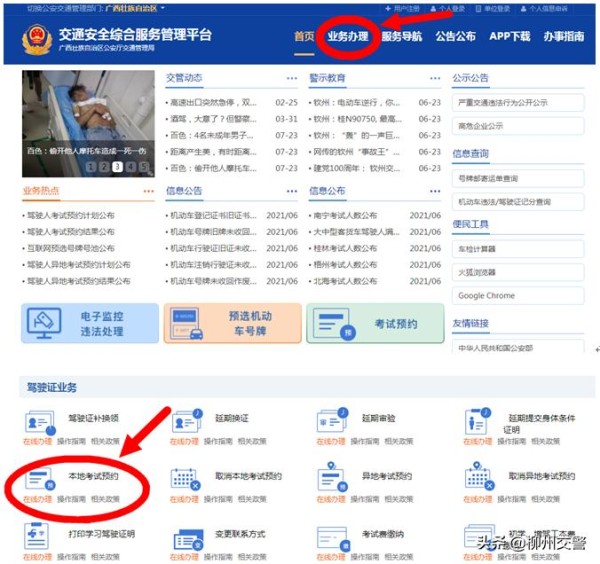
Task: Select slide 4 in the news carousel
Action: (131, 166)
